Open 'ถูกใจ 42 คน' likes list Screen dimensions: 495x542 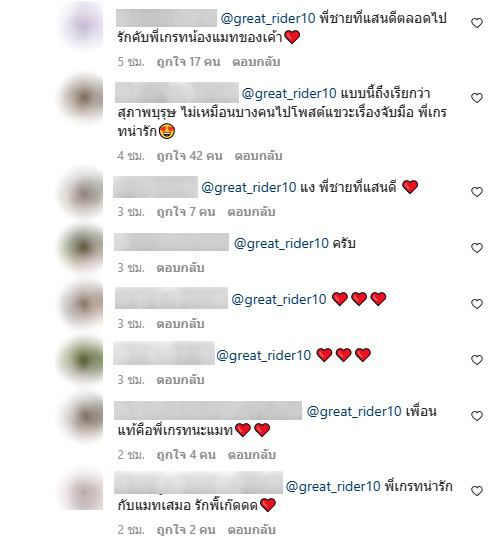189,156
